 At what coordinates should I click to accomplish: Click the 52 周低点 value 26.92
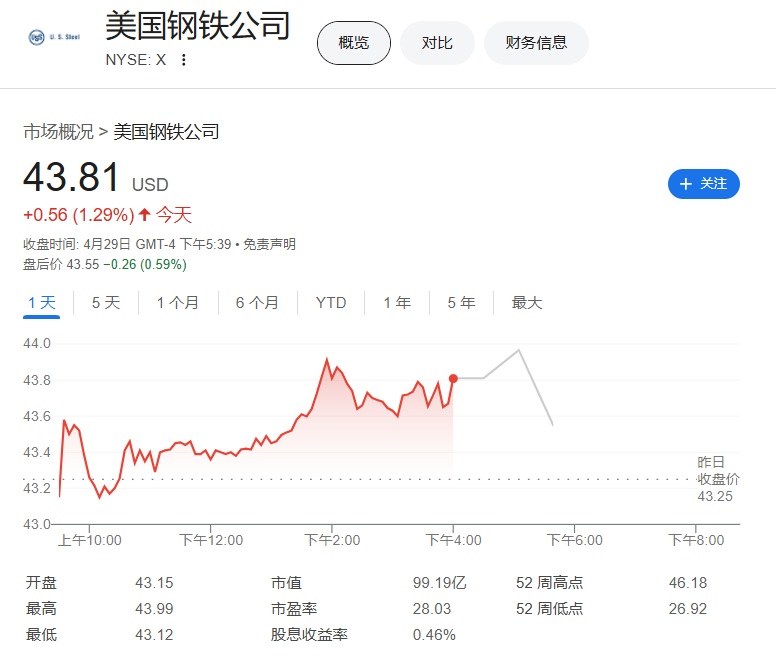pos(688,609)
